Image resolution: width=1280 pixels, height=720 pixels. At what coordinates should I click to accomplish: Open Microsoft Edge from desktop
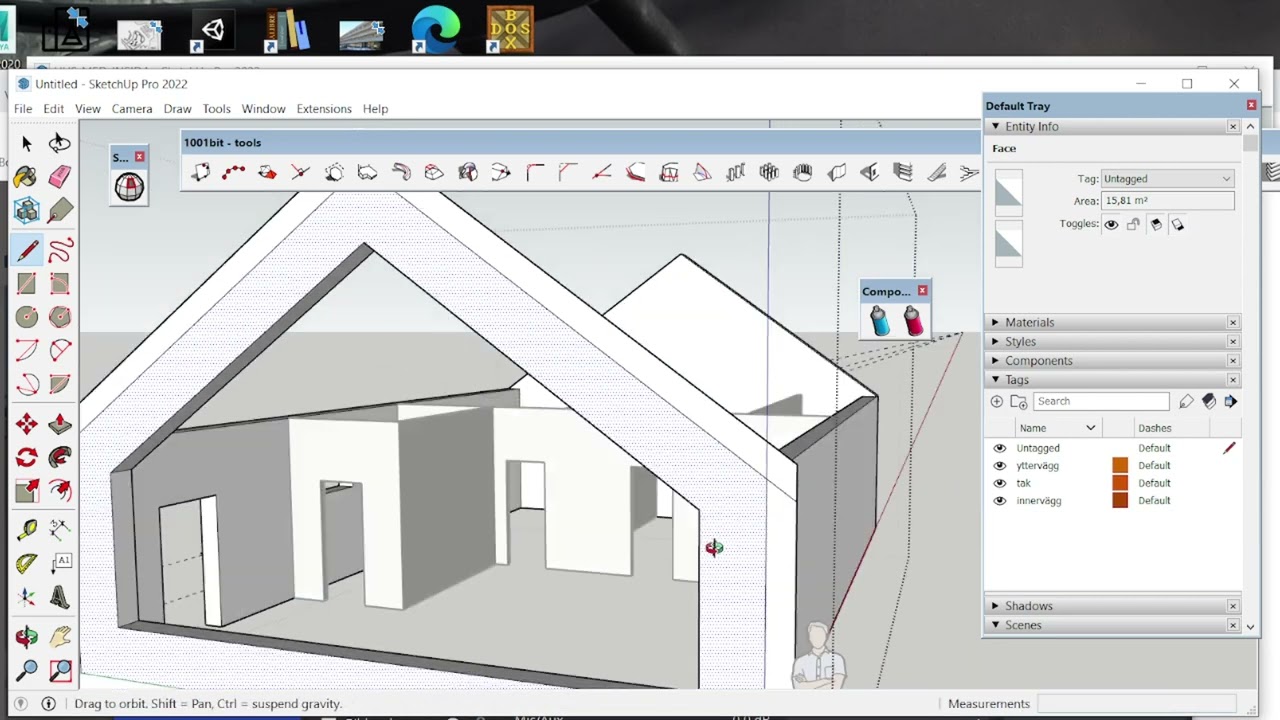(x=436, y=28)
